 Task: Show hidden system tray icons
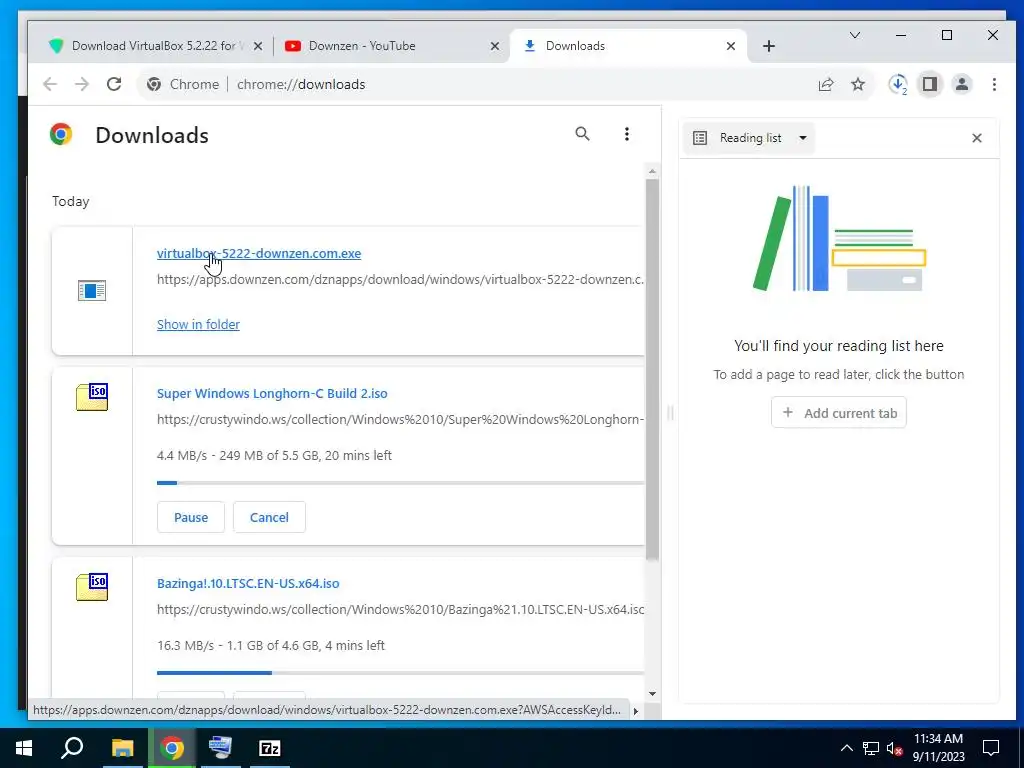pyautogui.click(x=846, y=748)
